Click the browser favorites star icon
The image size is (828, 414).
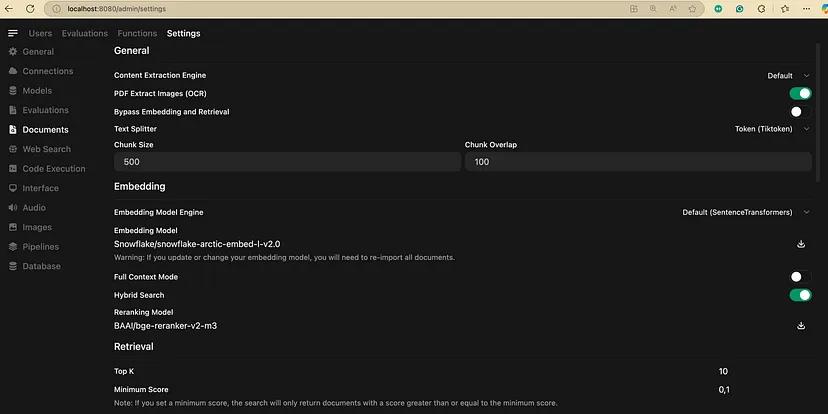pyautogui.click(x=692, y=8)
